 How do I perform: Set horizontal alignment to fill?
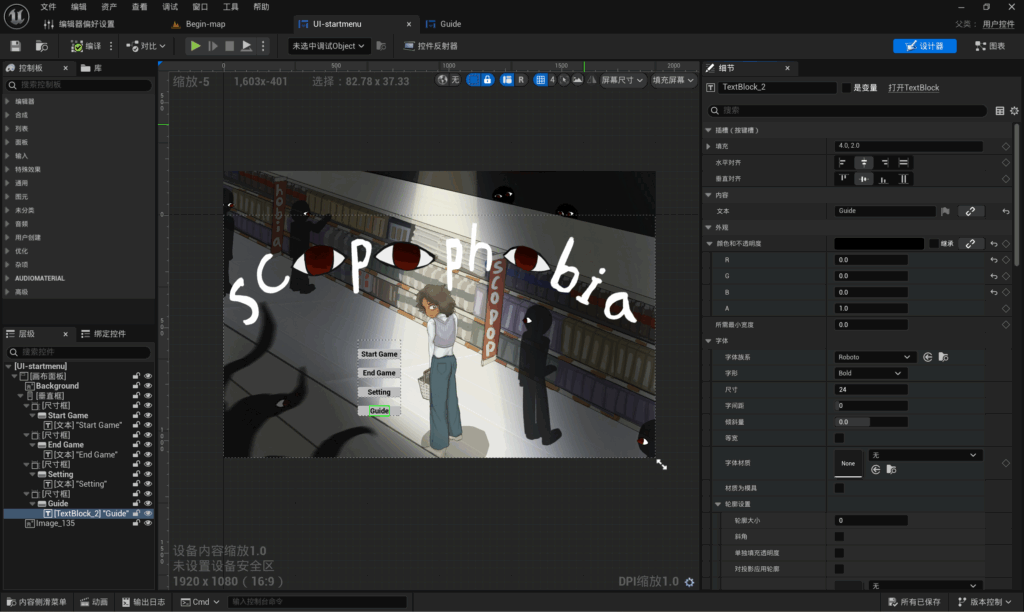903,163
